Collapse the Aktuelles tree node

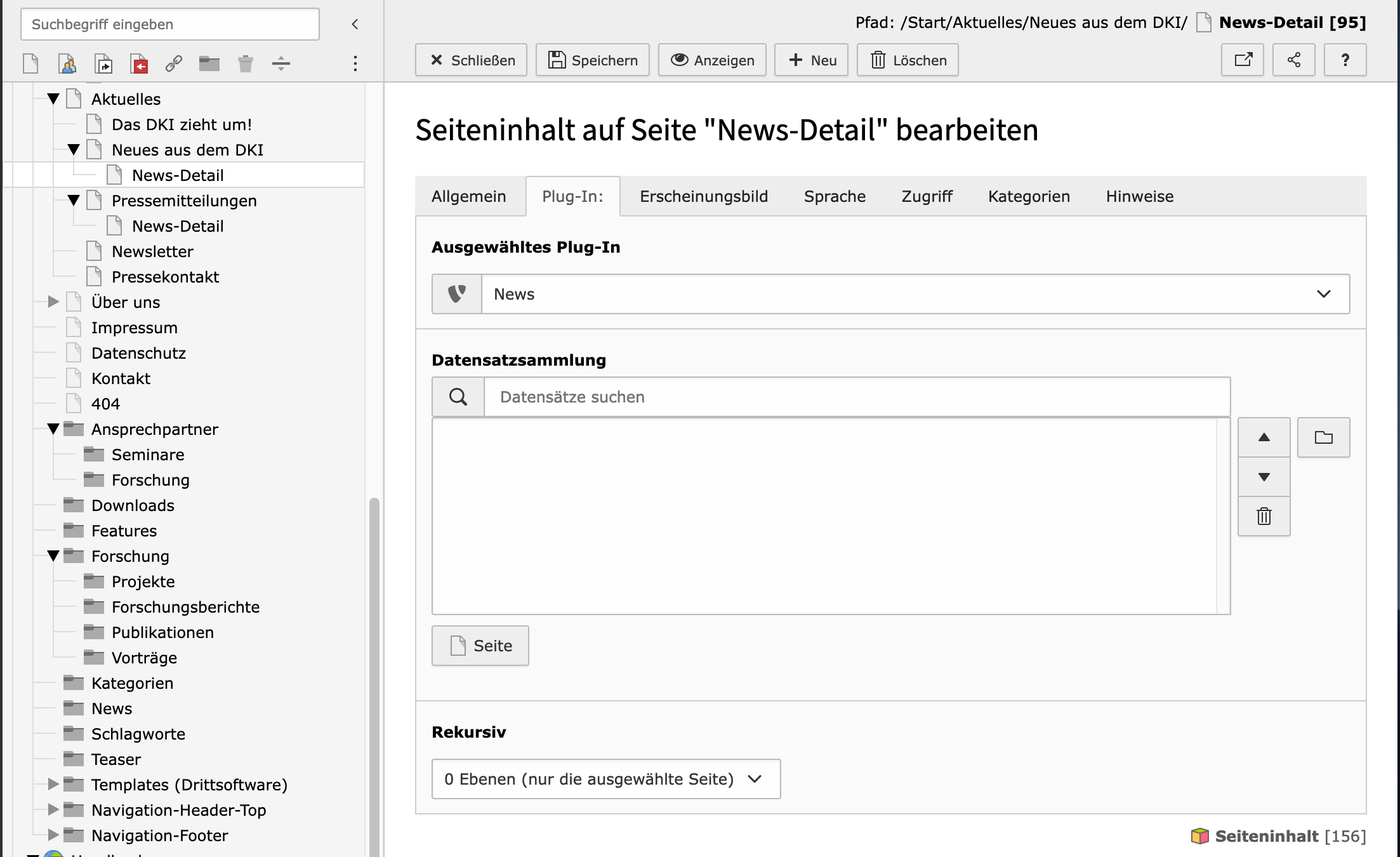point(54,99)
